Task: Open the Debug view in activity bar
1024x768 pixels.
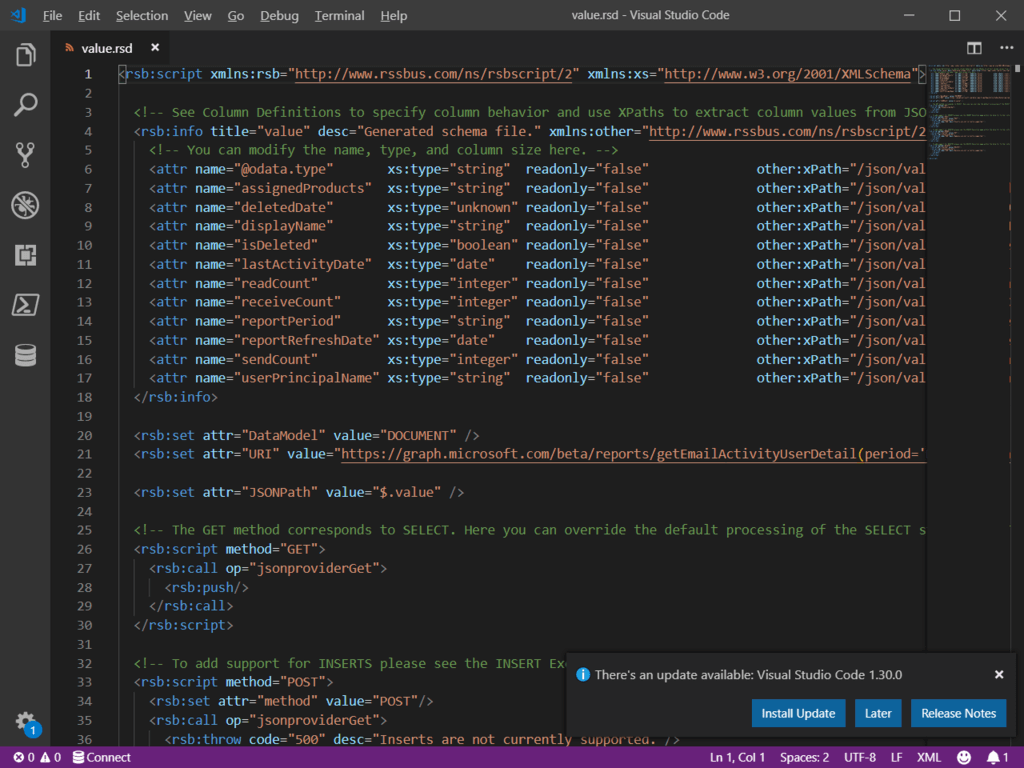Action: point(25,205)
